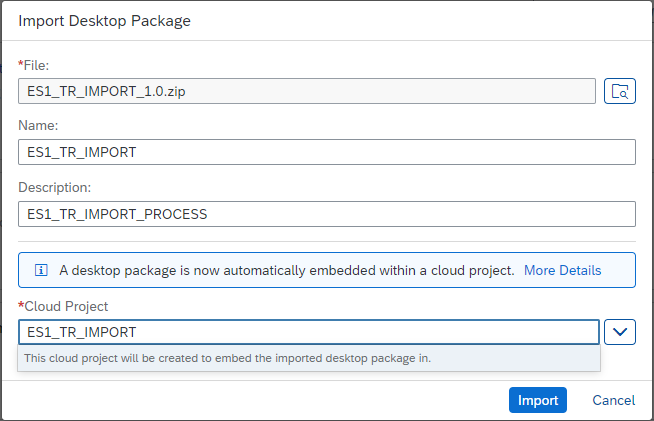Image resolution: width=654 pixels, height=421 pixels.
Task: Open the file browse dialog icon
Action: 620,91
